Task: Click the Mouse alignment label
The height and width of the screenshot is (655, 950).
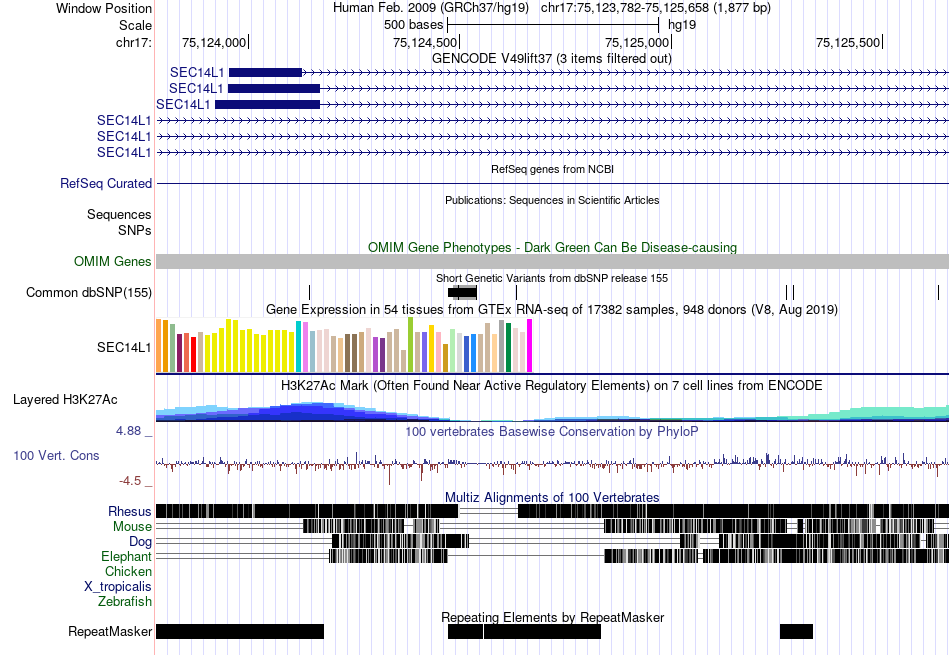Action: pos(132,527)
